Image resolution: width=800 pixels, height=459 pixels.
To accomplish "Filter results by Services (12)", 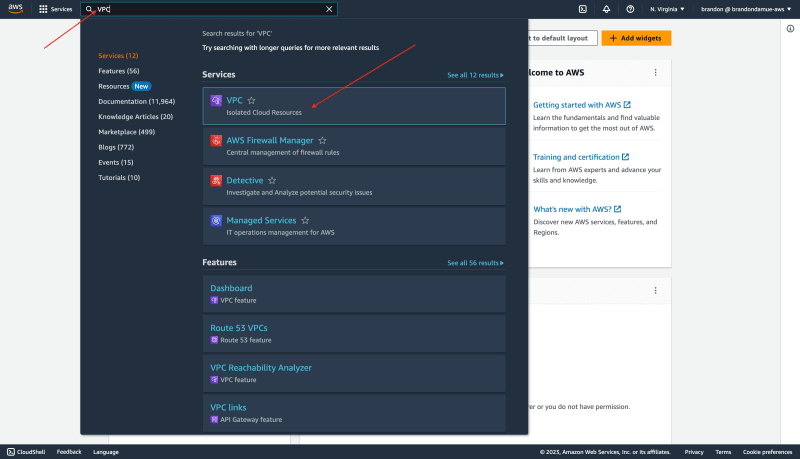I will coord(118,56).
